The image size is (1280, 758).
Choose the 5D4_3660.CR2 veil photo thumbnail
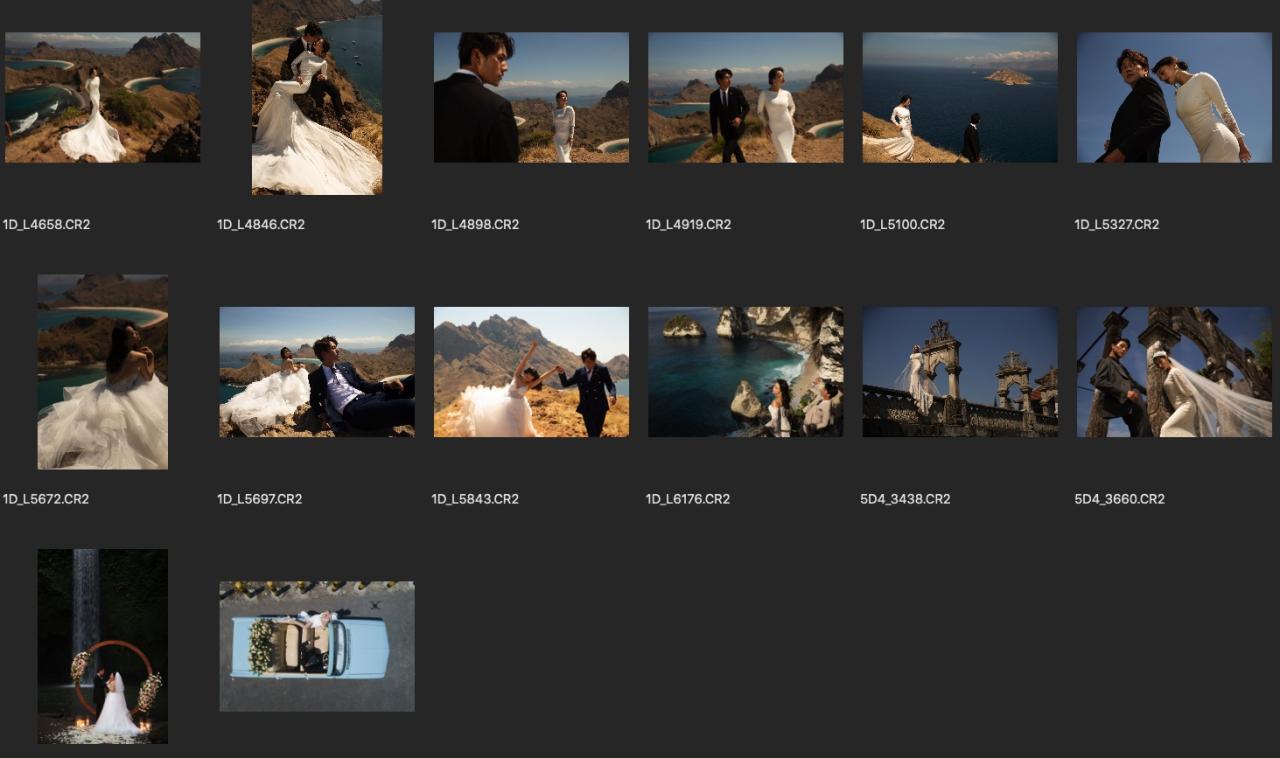click(x=1174, y=372)
